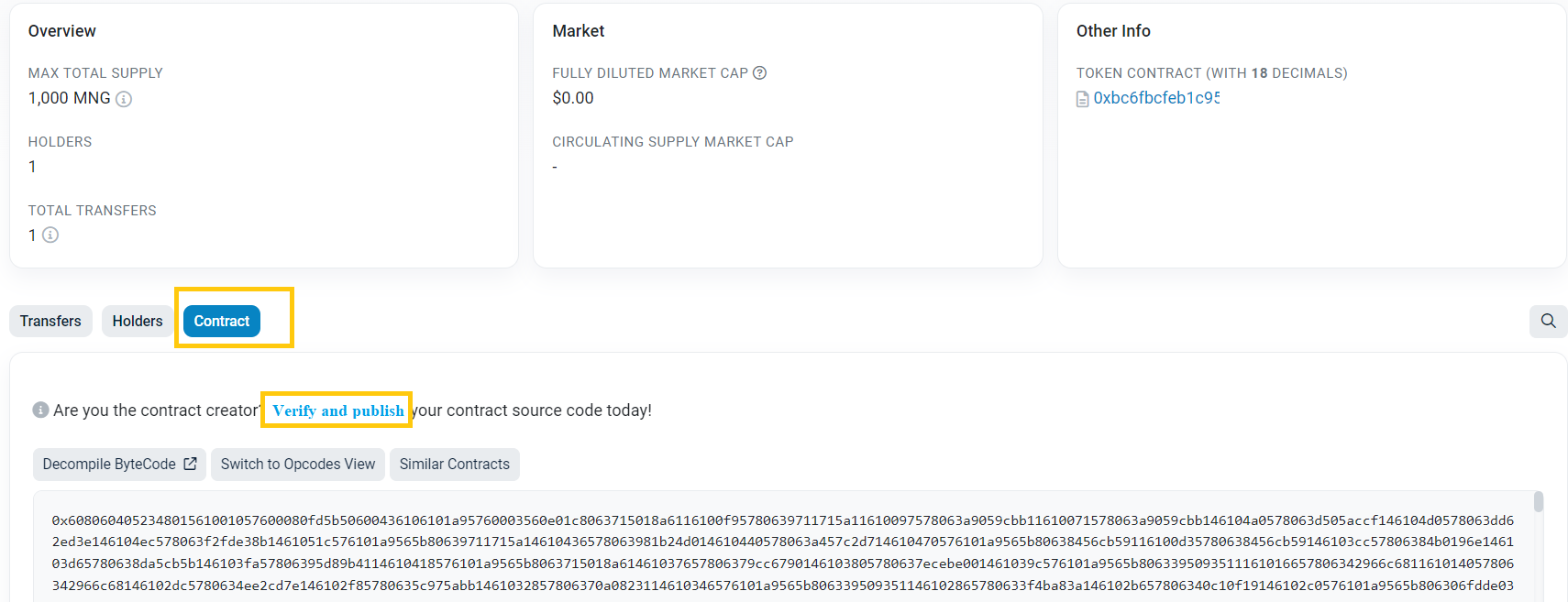Click the question mark beside Fully Diluted Market Cap

pos(759,72)
